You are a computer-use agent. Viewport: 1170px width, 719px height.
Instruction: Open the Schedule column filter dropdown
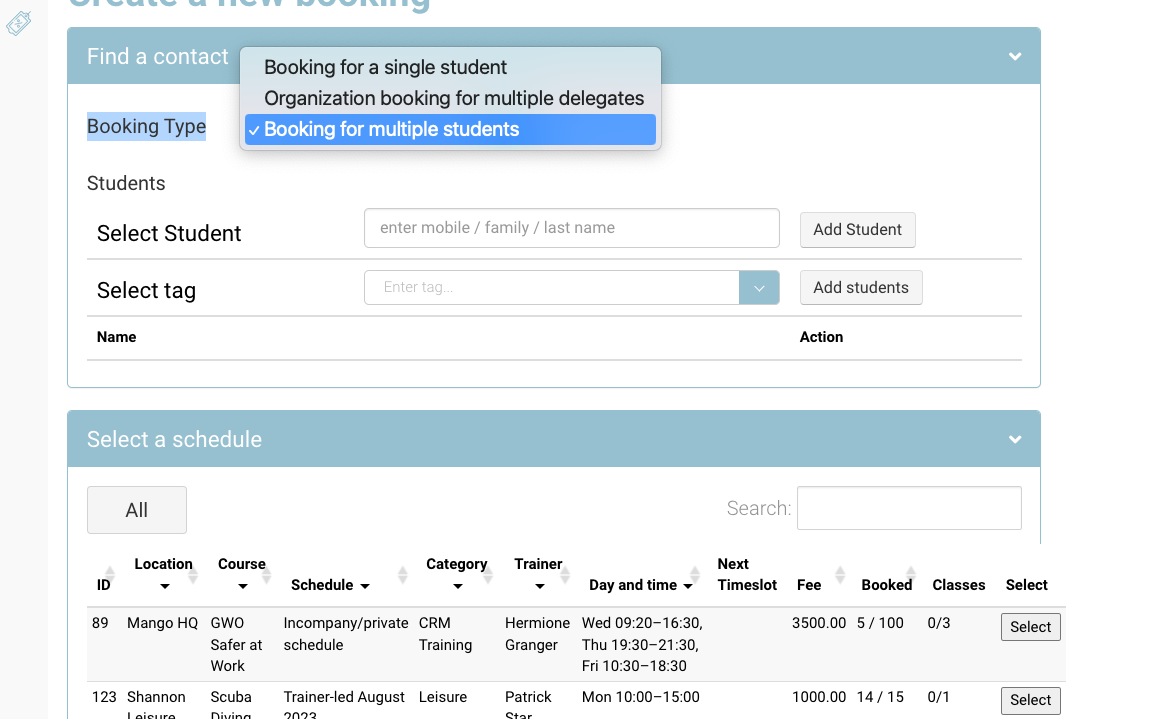[365, 586]
